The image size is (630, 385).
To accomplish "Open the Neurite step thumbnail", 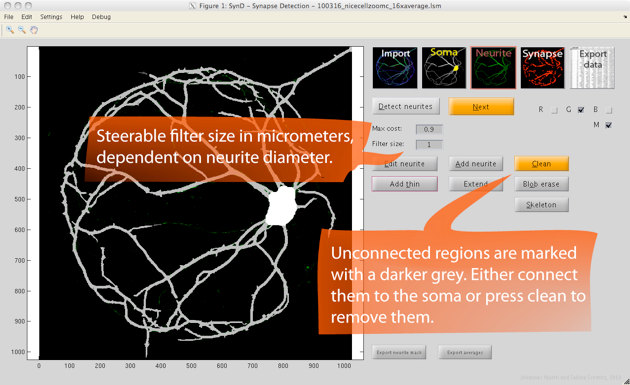I will (x=493, y=68).
